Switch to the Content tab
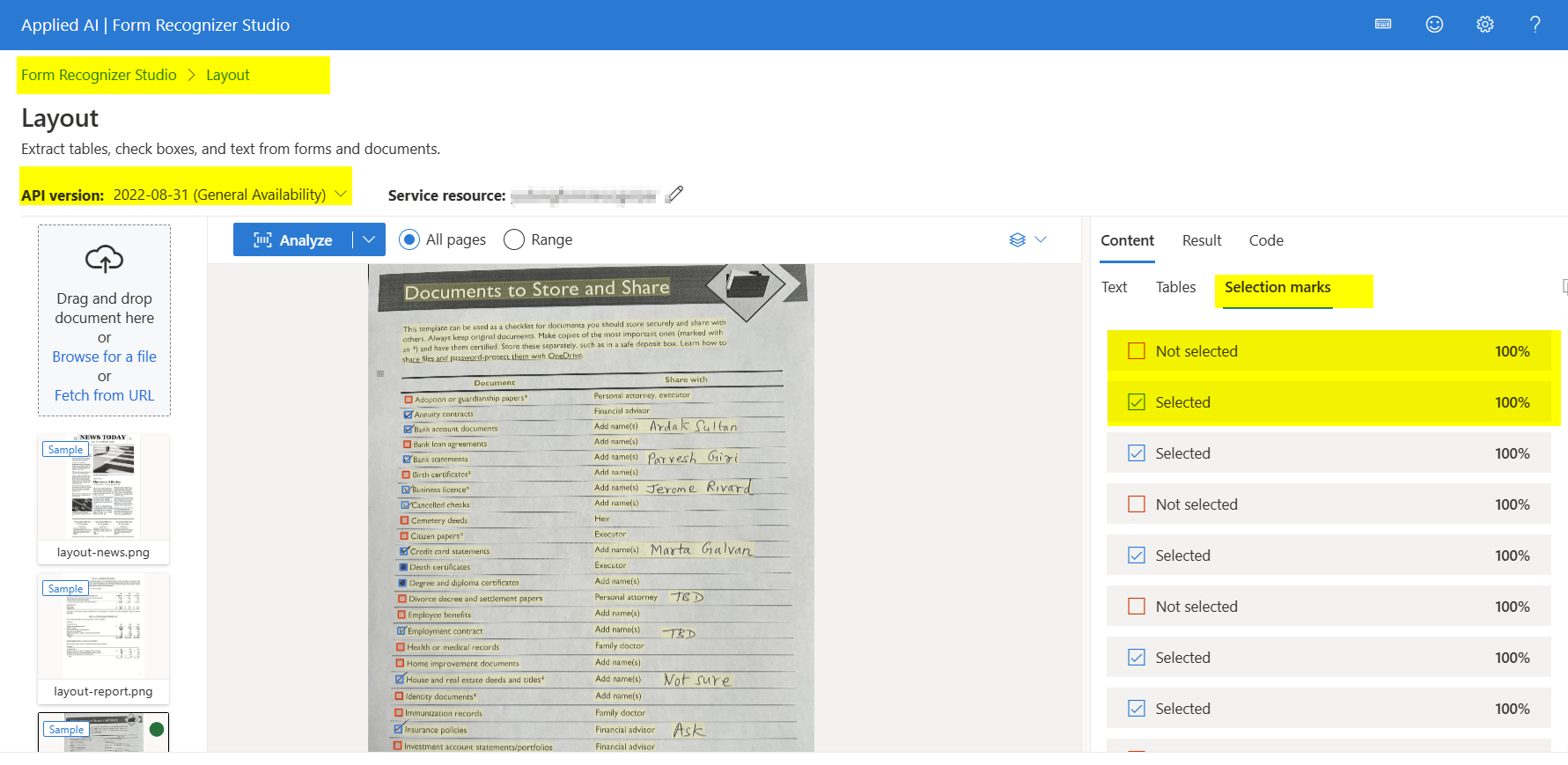Image resolution: width=1568 pixels, height=765 pixels. tap(1127, 240)
